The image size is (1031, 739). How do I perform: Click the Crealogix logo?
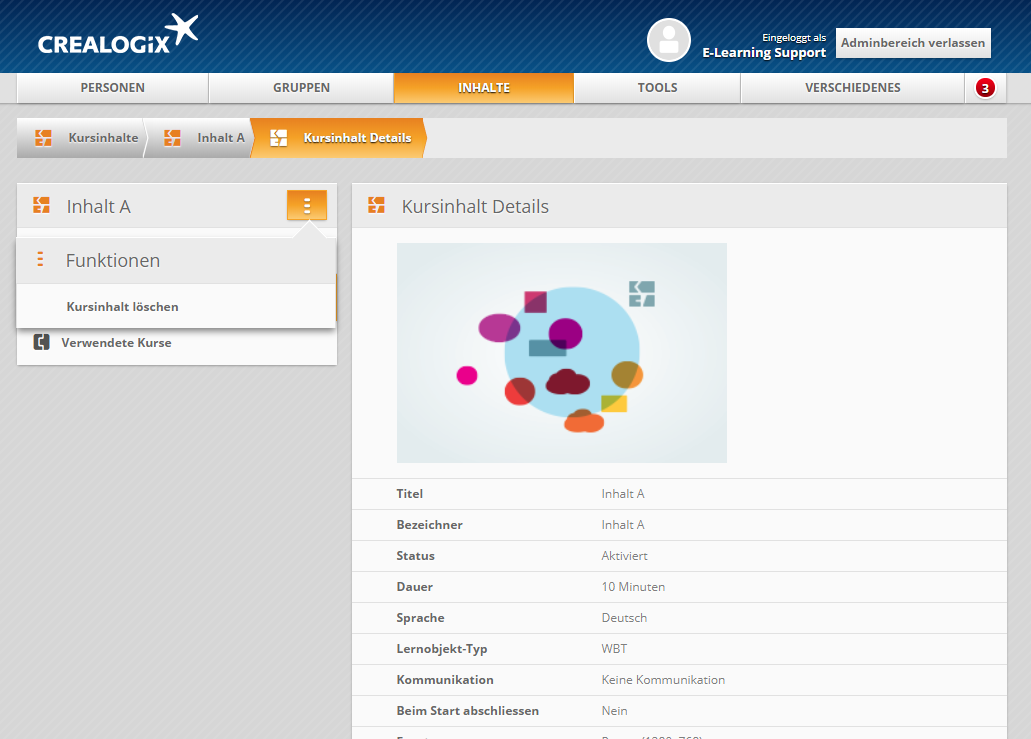tap(117, 36)
